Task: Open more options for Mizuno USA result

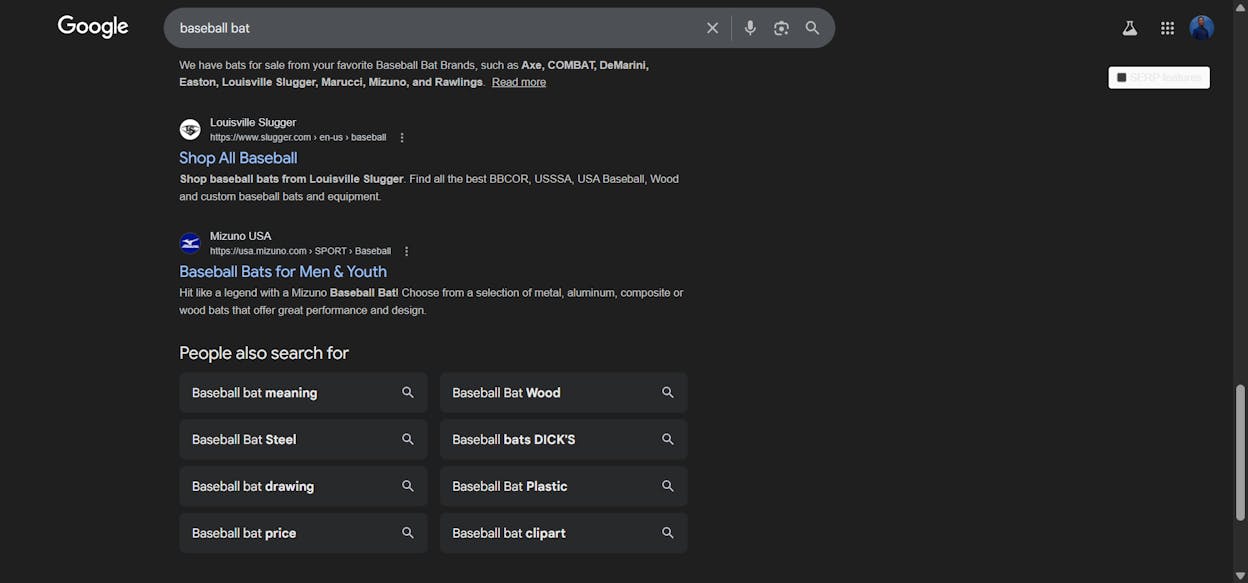Action: tap(406, 251)
